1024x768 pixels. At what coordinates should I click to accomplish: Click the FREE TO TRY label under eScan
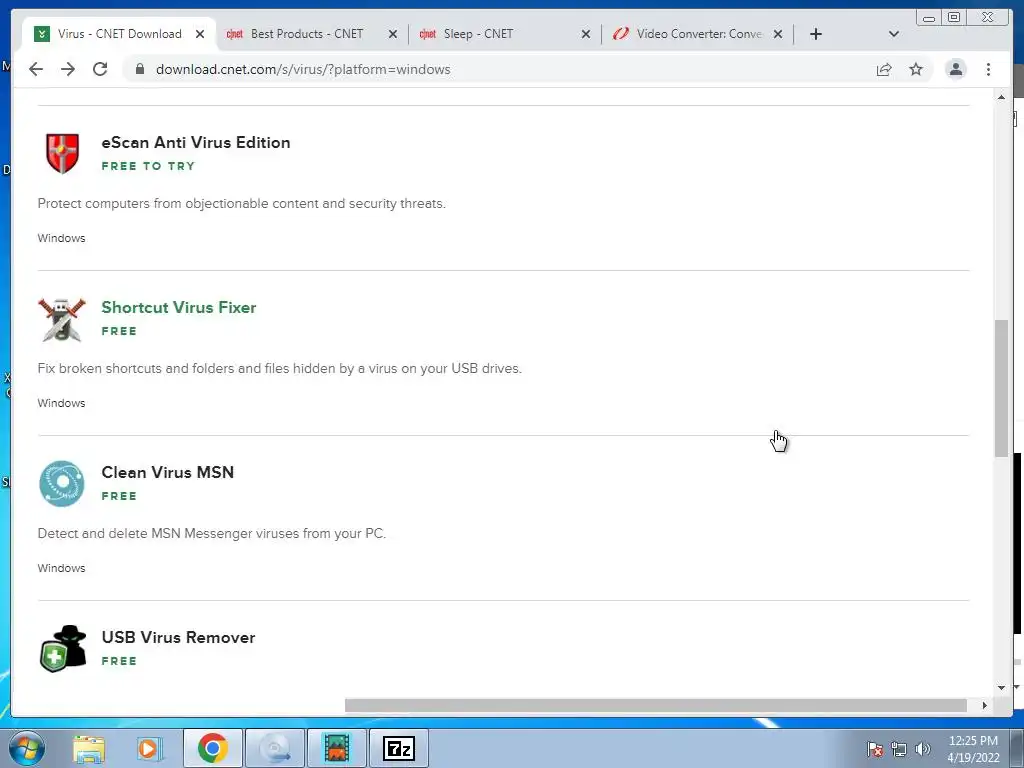point(148,166)
